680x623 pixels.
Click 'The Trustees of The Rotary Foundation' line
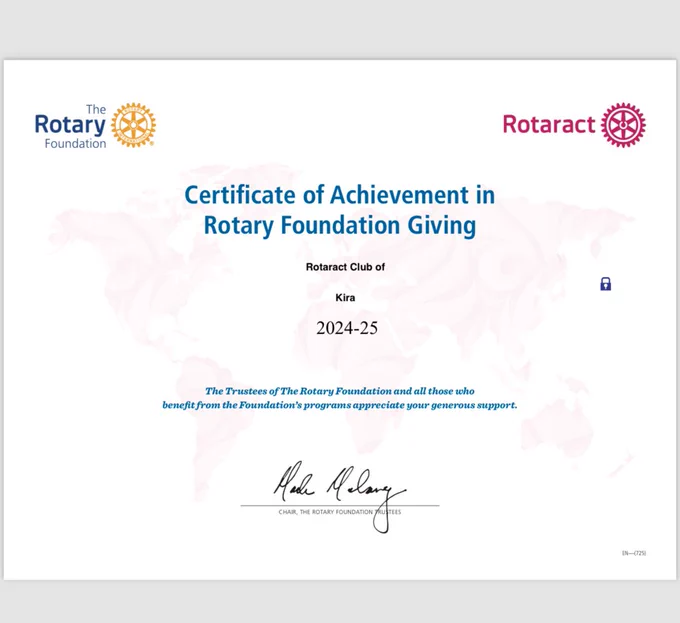coord(340,391)
